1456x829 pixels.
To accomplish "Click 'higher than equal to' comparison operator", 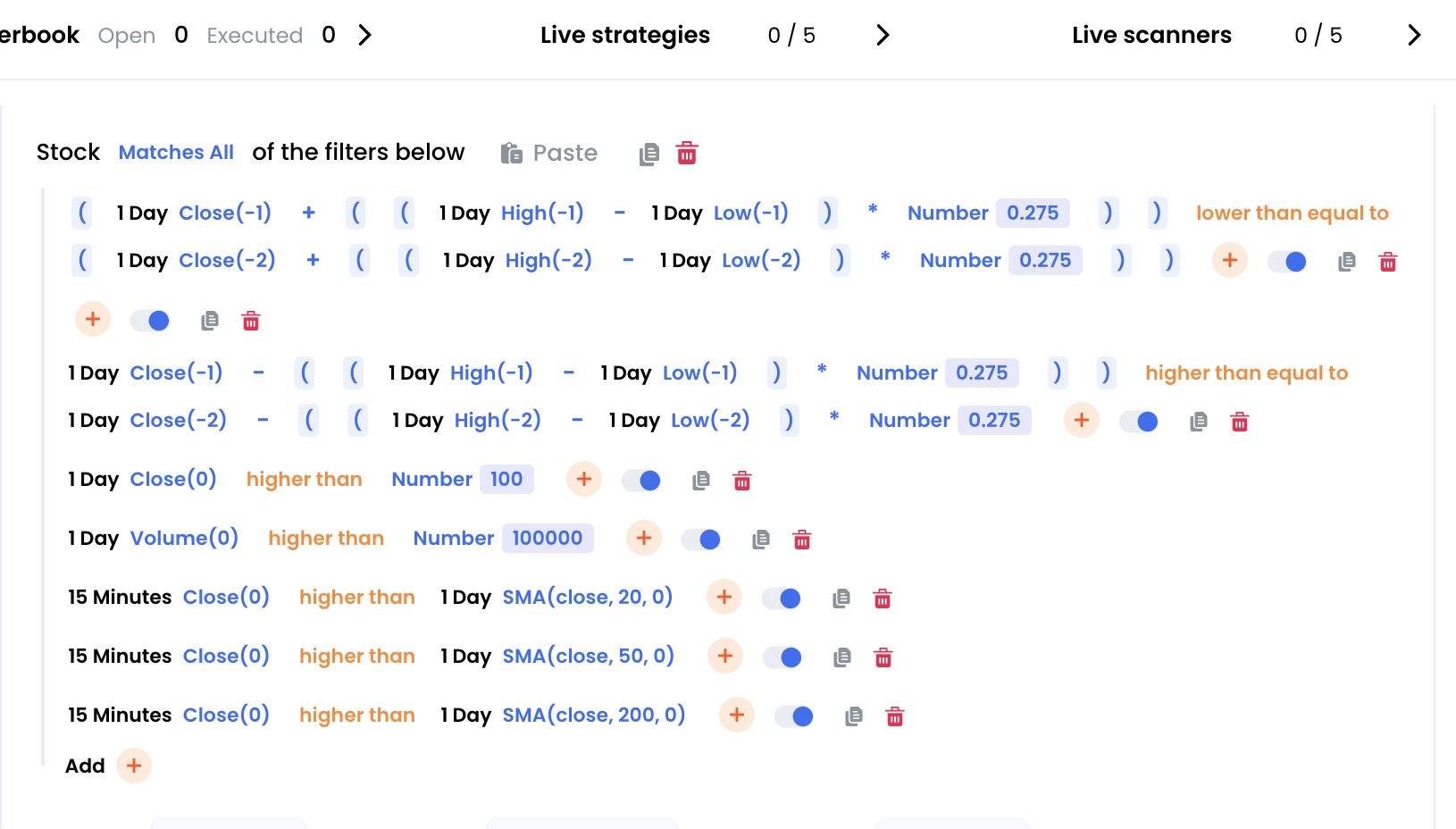I will [1246, 373].
